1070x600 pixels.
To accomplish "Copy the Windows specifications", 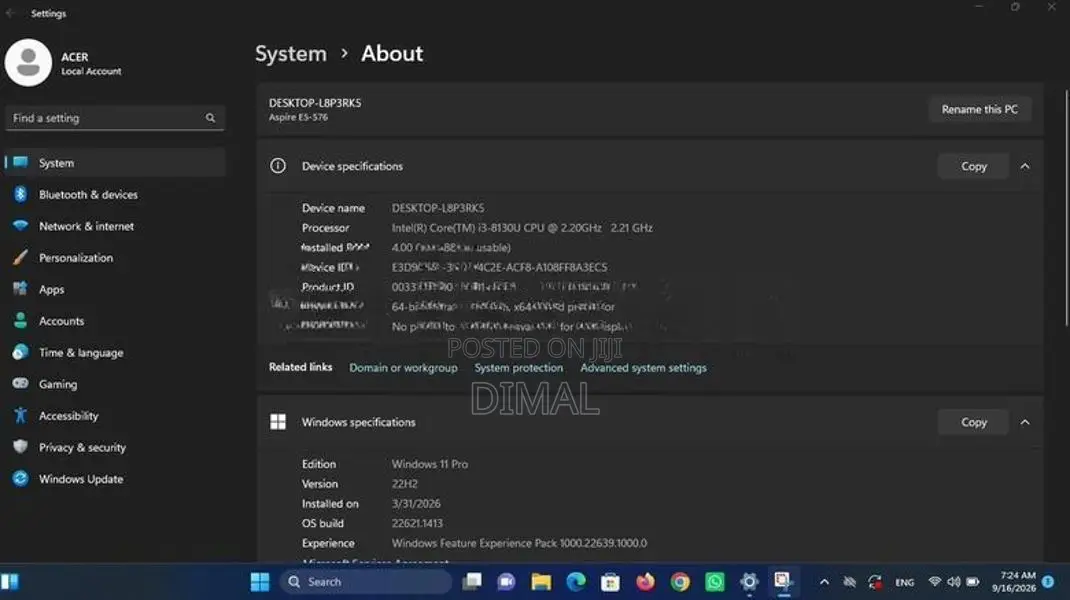I will (x=974, y=423).
